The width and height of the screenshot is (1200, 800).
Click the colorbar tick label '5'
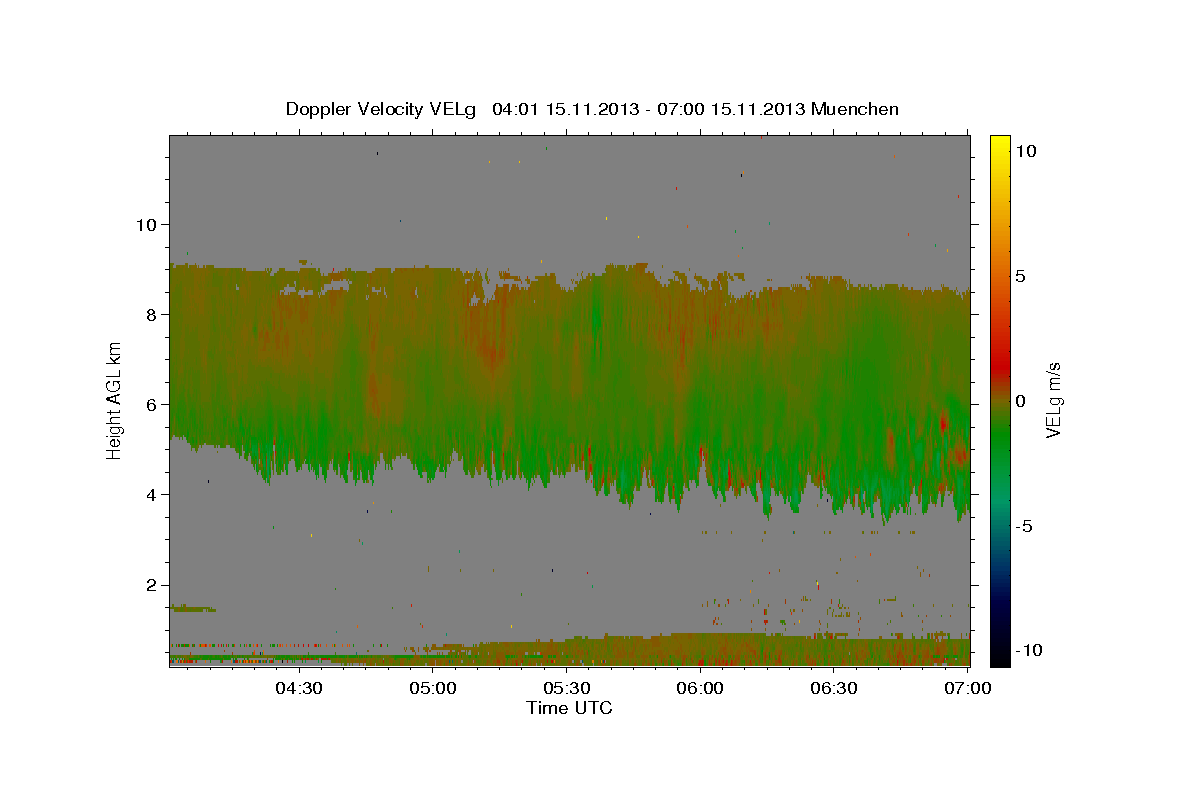(x=1020, y=276)
